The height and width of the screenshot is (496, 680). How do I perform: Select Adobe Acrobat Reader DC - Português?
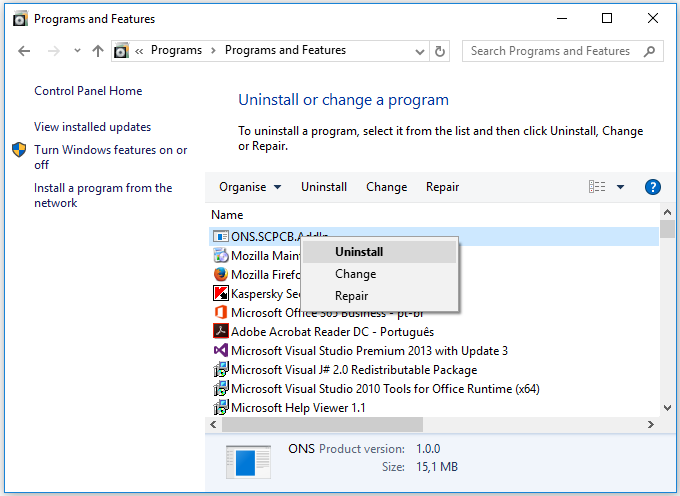pos(332,332)
